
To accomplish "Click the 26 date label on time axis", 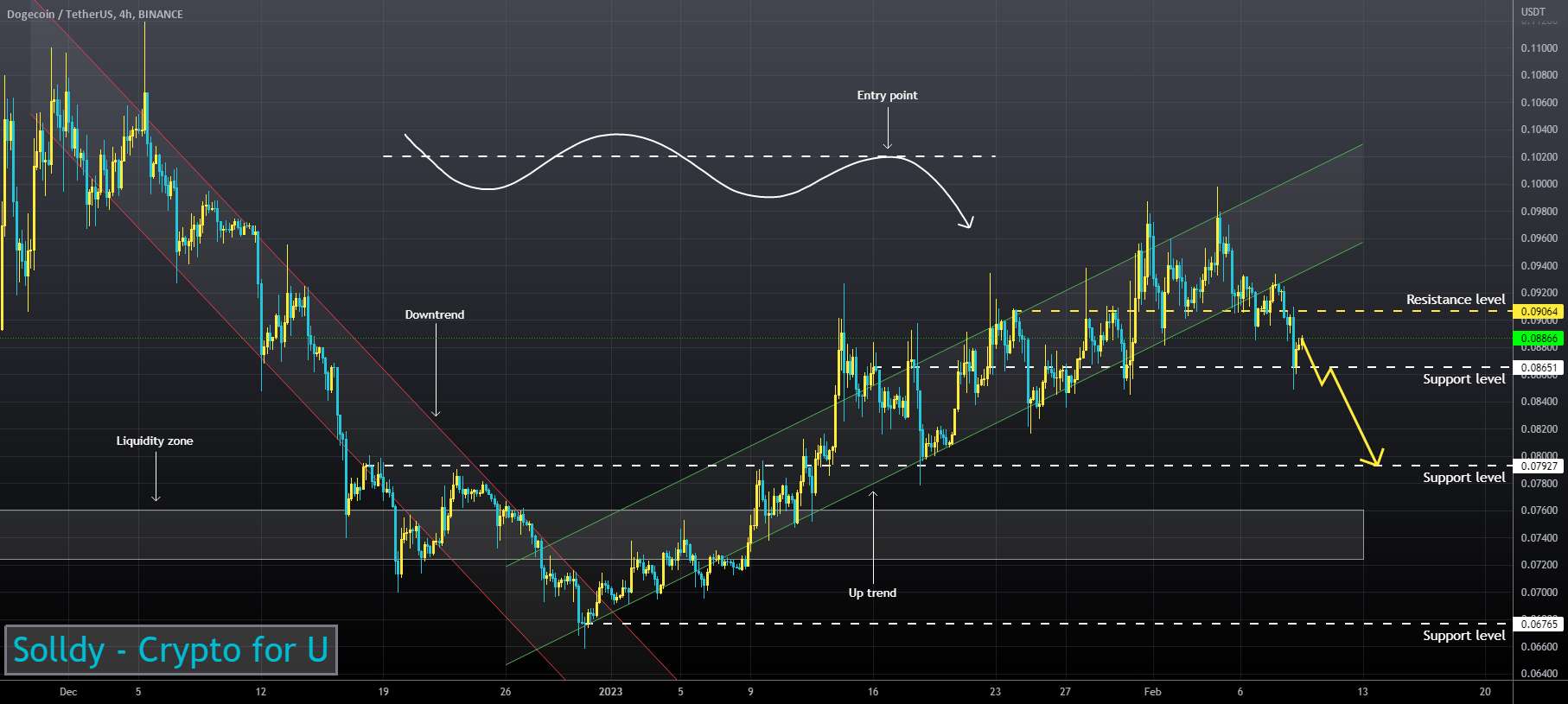I will pyautogui.click(x=506, y=692).
